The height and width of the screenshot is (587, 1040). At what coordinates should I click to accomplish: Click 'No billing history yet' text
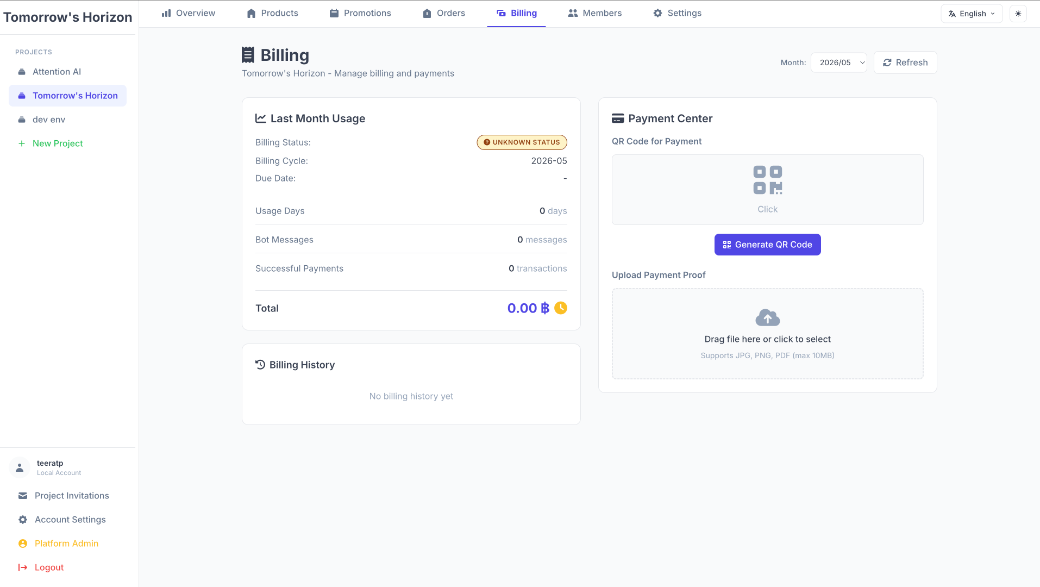tap(411, 396)
